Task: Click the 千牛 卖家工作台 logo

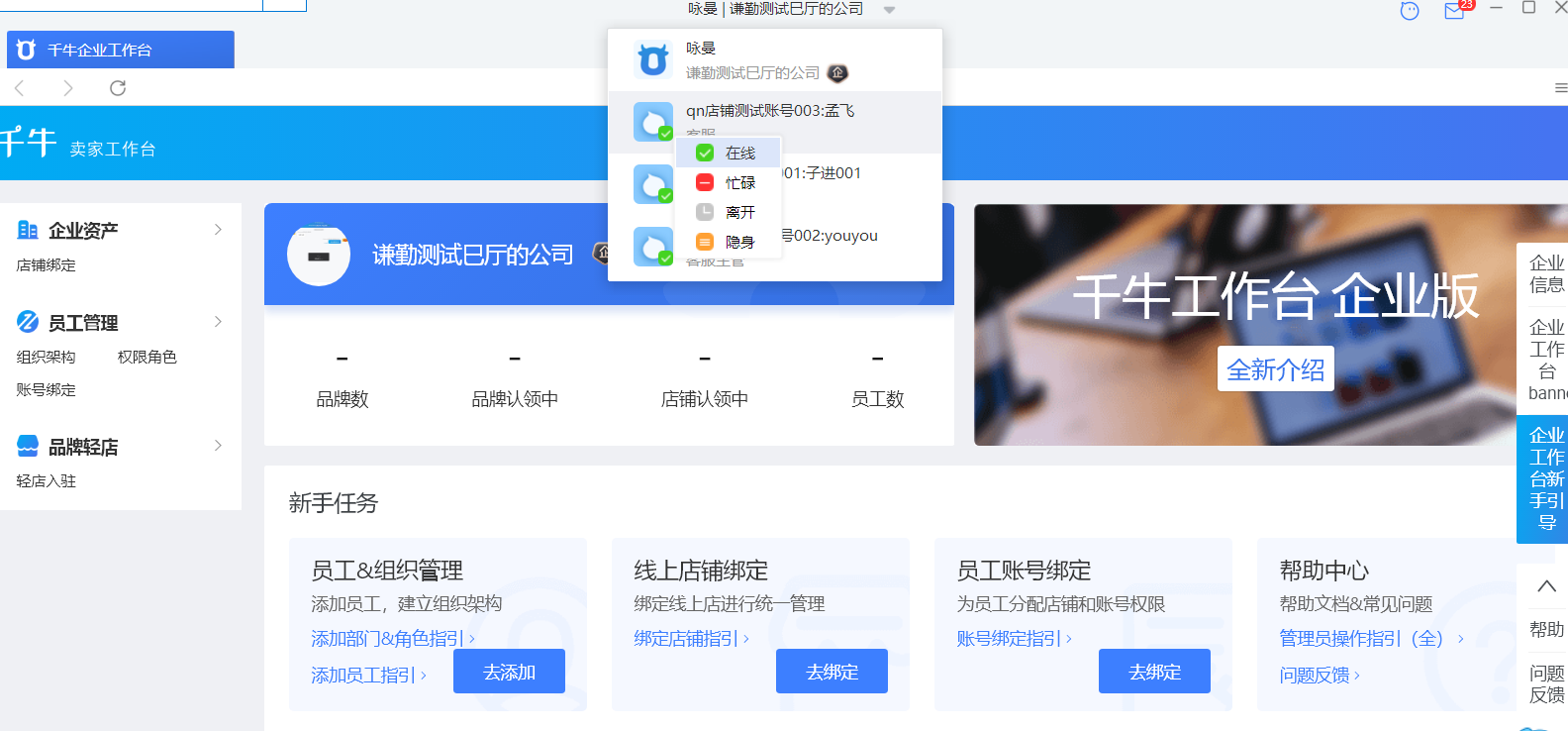Action: [77, 144]
